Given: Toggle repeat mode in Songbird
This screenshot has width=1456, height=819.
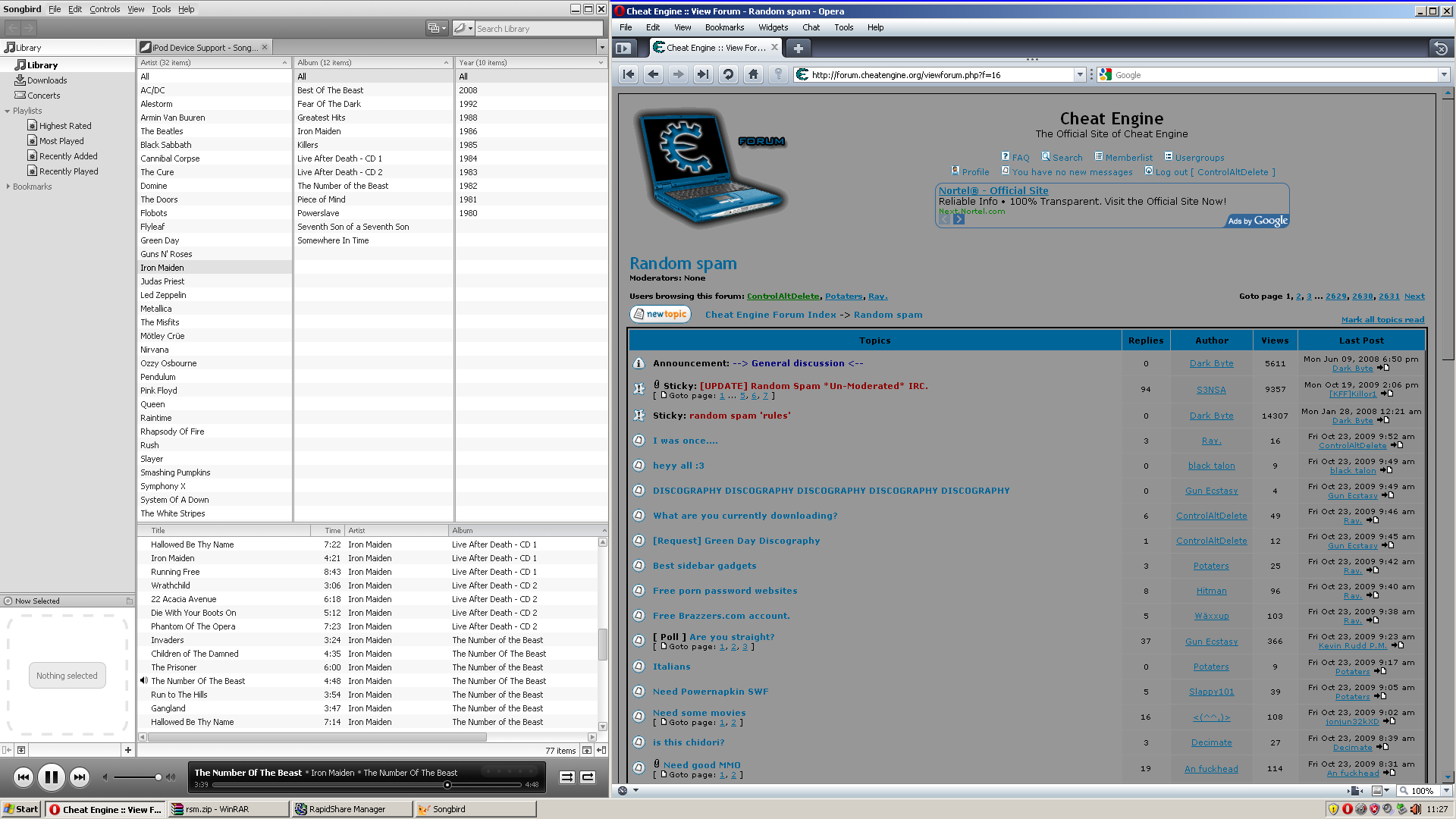Looking at the screenshot, I should point(588,777).
